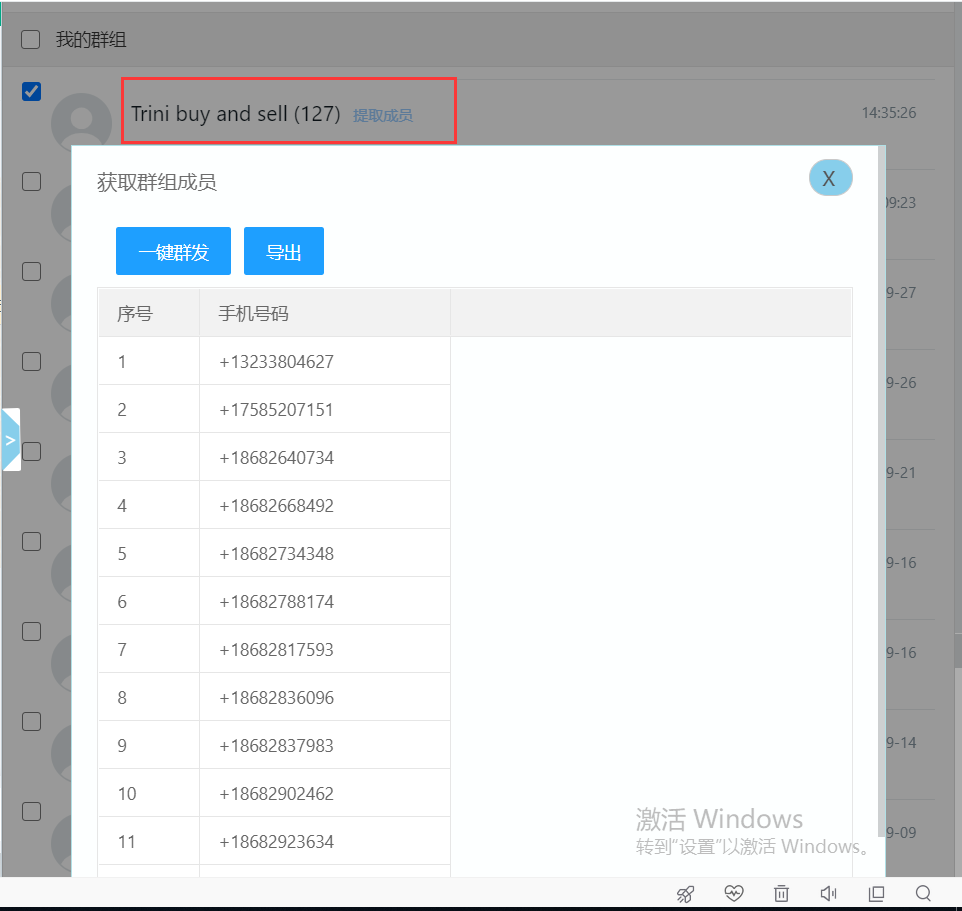Uncheck the Trini buy and sell checkbox
962x911 pixels.
coord(31,92)
